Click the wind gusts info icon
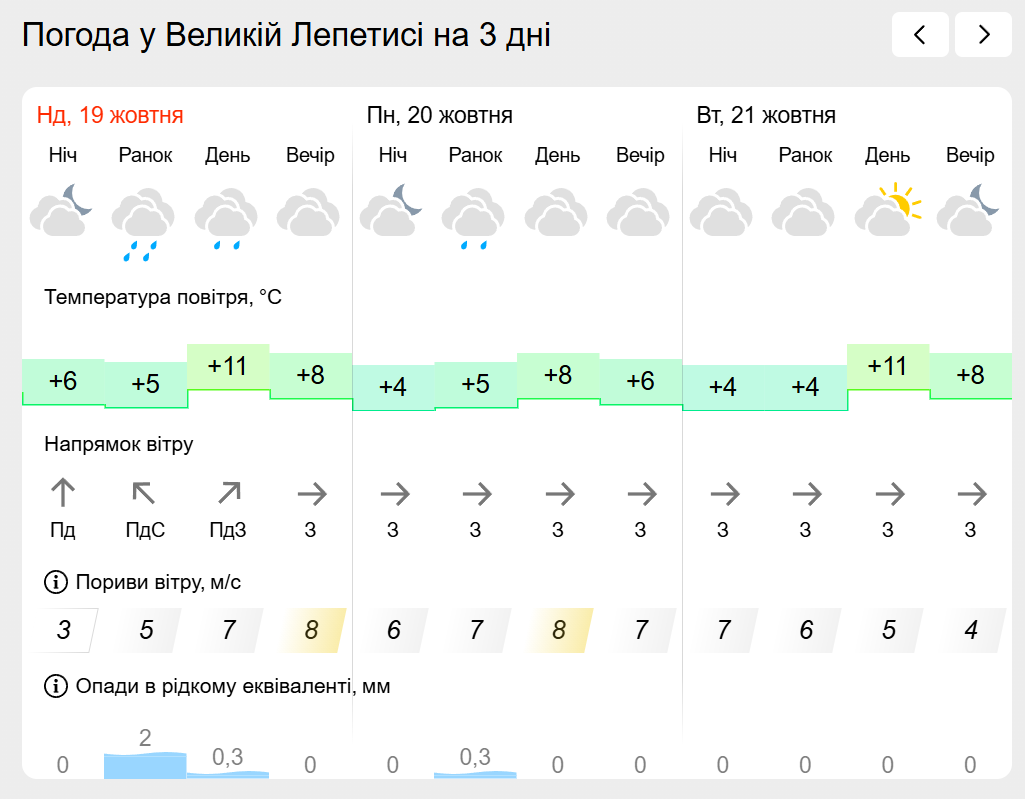Viewport: 1025px width, 799px height. (54, 582)
